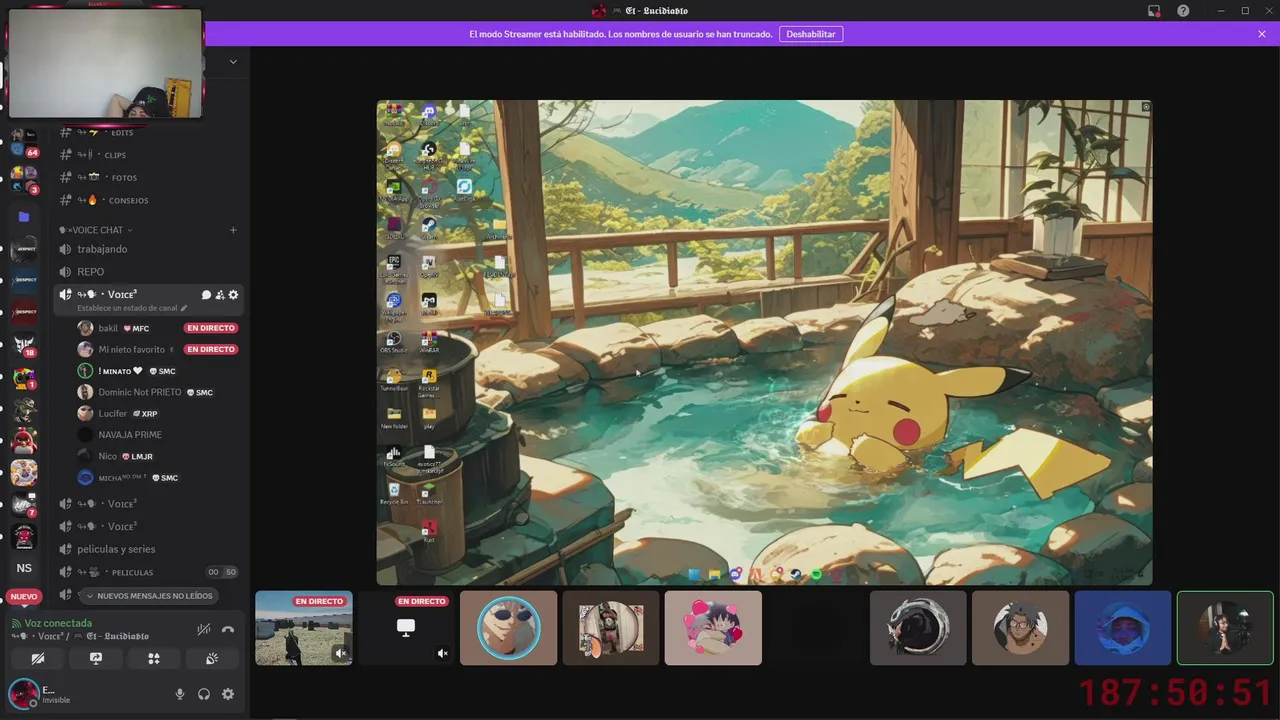This screenshot has width=1280, height=720.
Task: Start an activity from the voice panel
Action: [x=154, y=659]
